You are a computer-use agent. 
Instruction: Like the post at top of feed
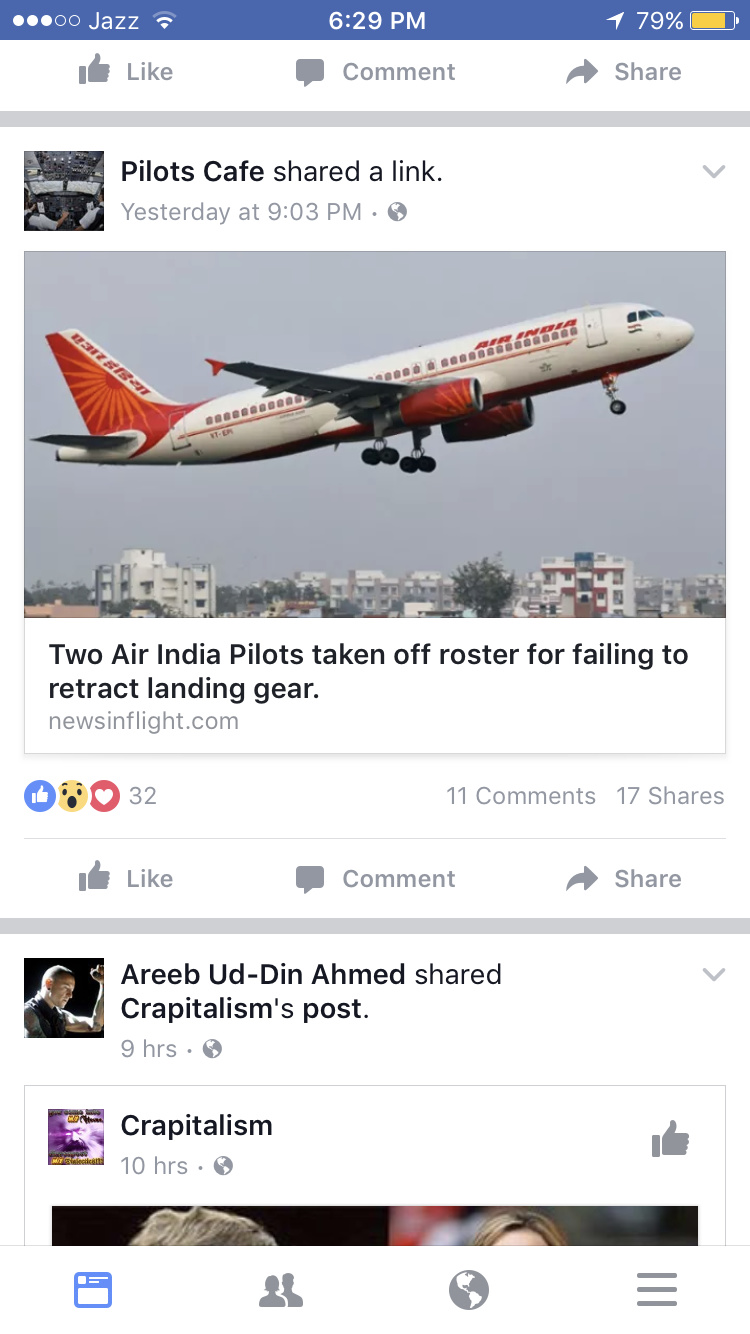126,71
